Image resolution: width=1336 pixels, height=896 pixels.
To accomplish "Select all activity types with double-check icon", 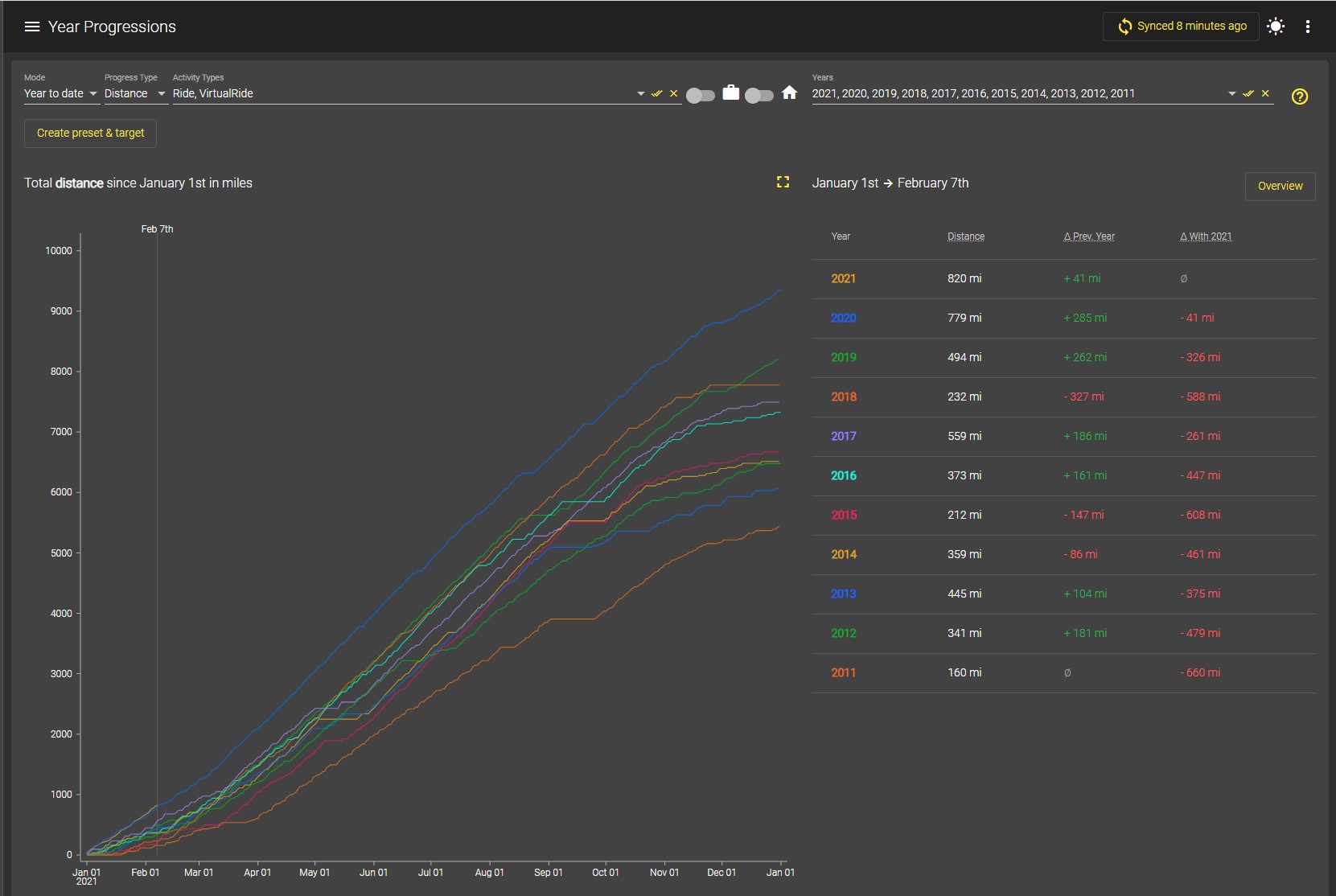I will (x=657, y=93).
